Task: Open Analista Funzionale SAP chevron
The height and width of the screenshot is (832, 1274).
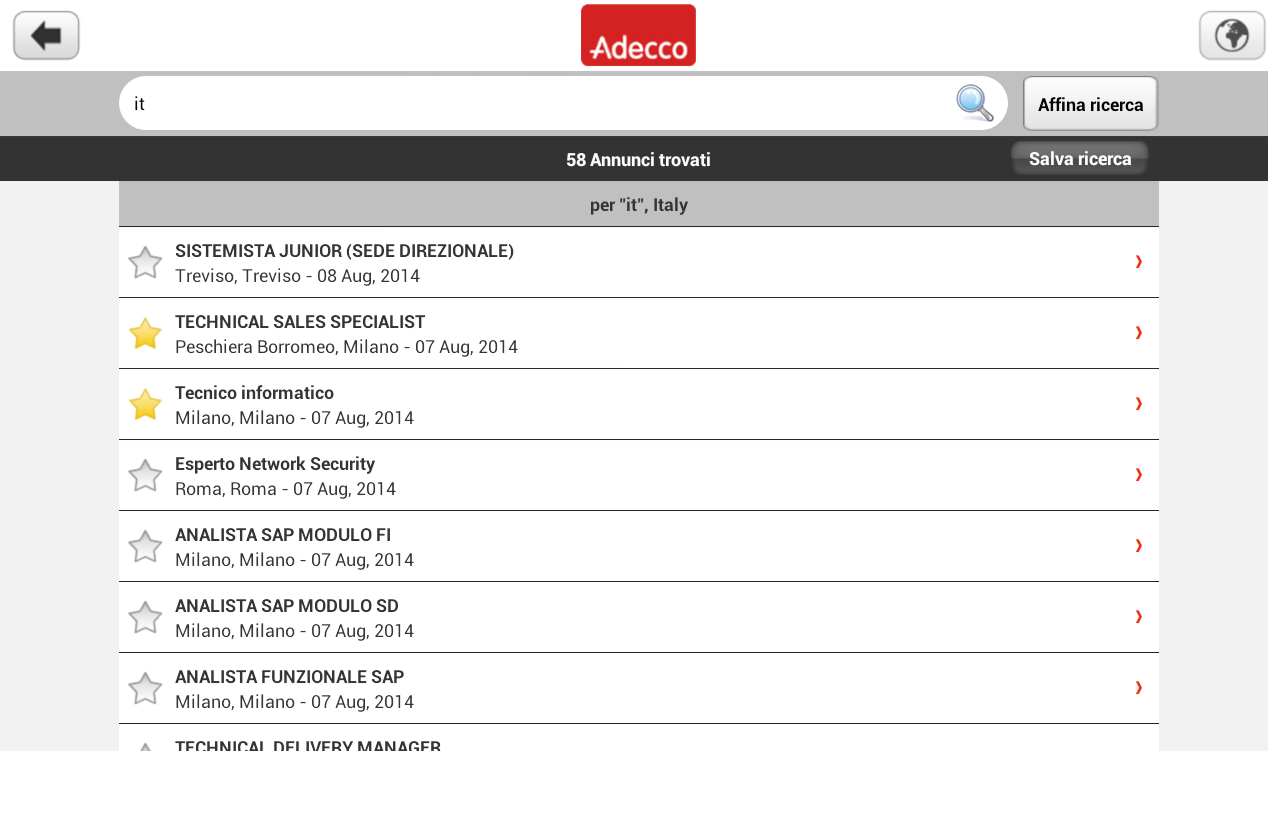Action: click(x=1138, y=688)
